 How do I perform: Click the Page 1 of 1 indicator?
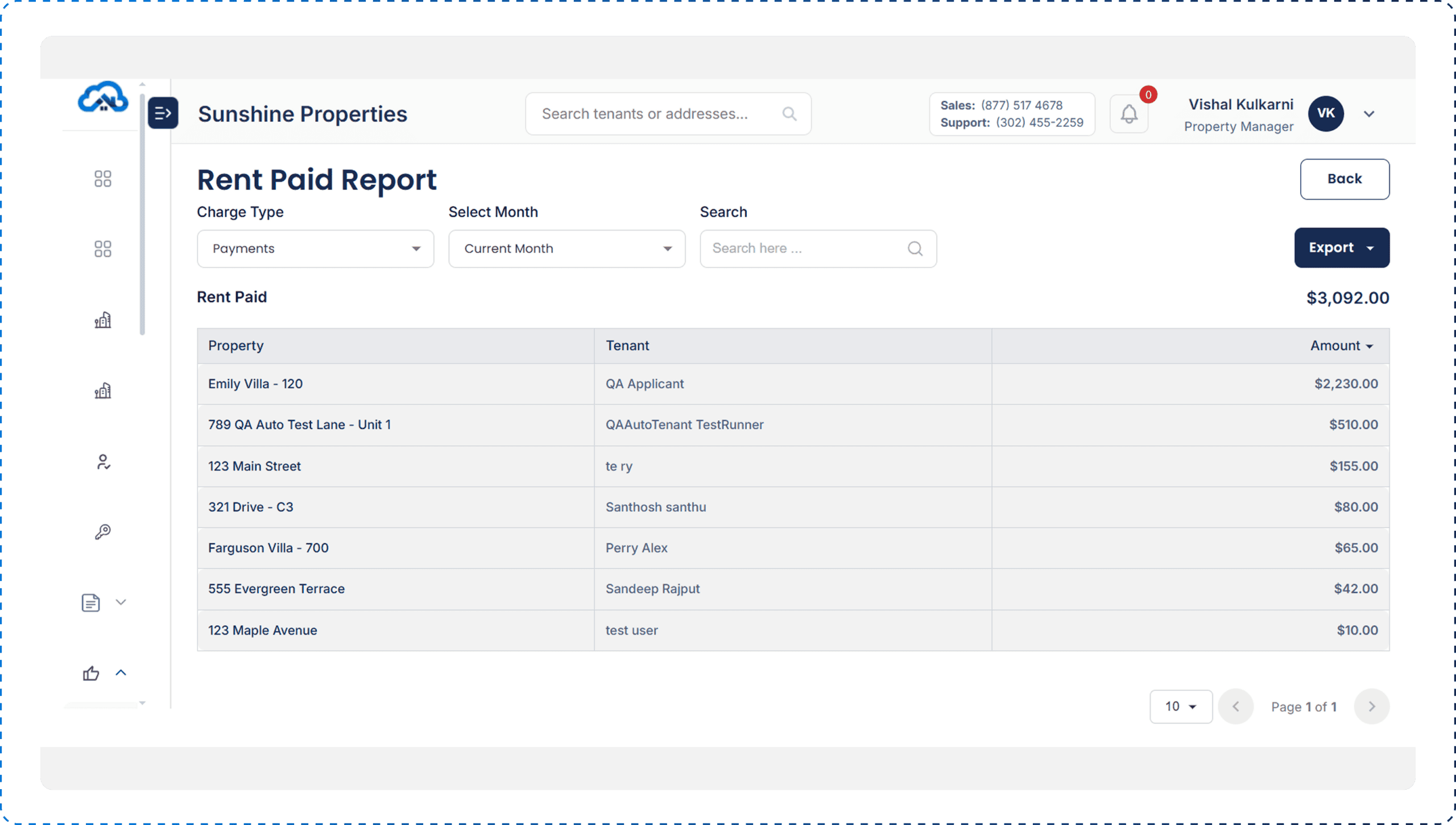pos(1304,707)
